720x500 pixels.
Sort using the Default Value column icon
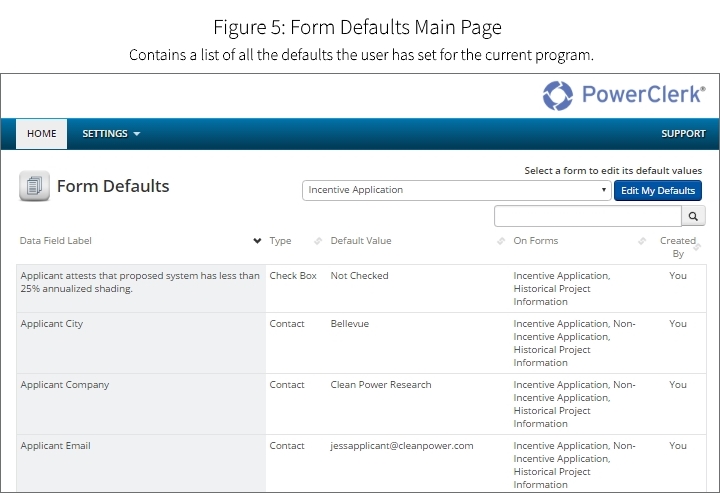501,241
